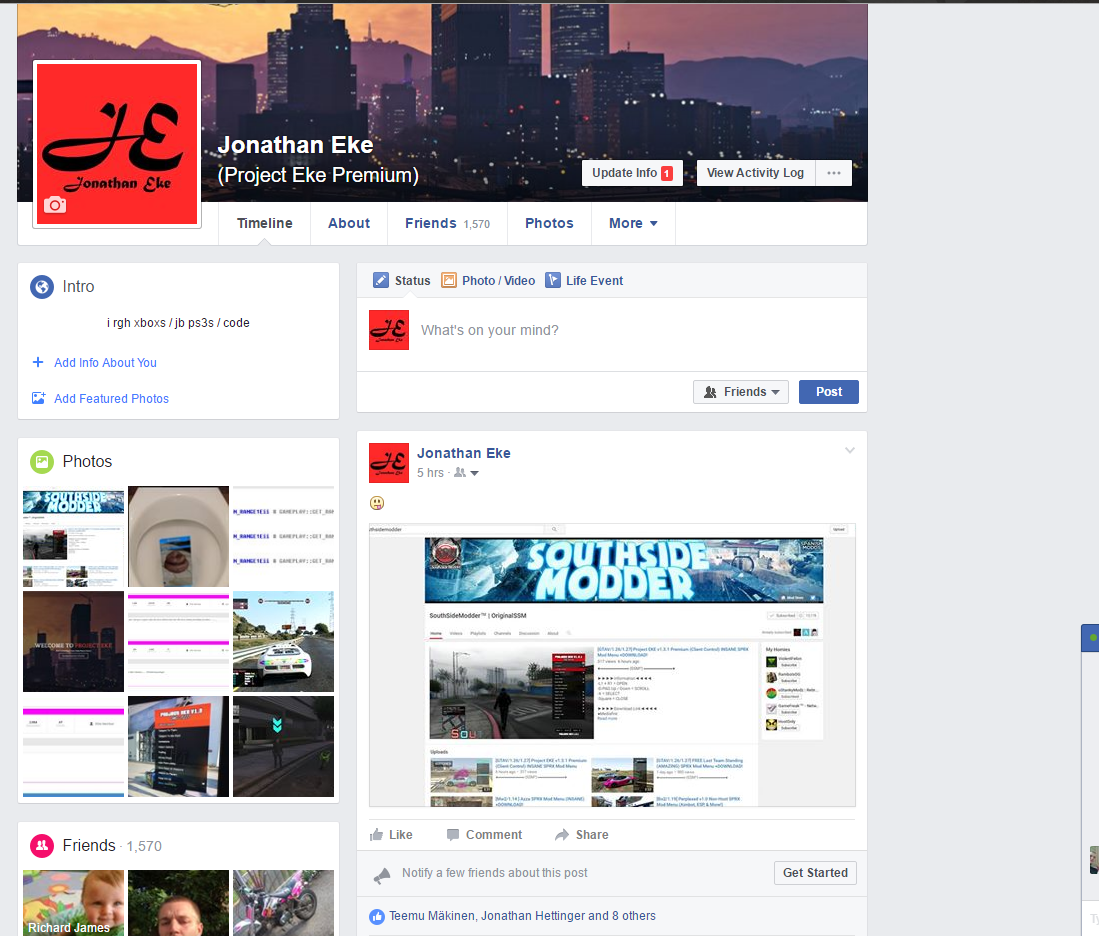Screen dimensions: 1099x936
Task: Open the toilet photo thumbnail
Action: pyautogui.click(x=179, y=536)
